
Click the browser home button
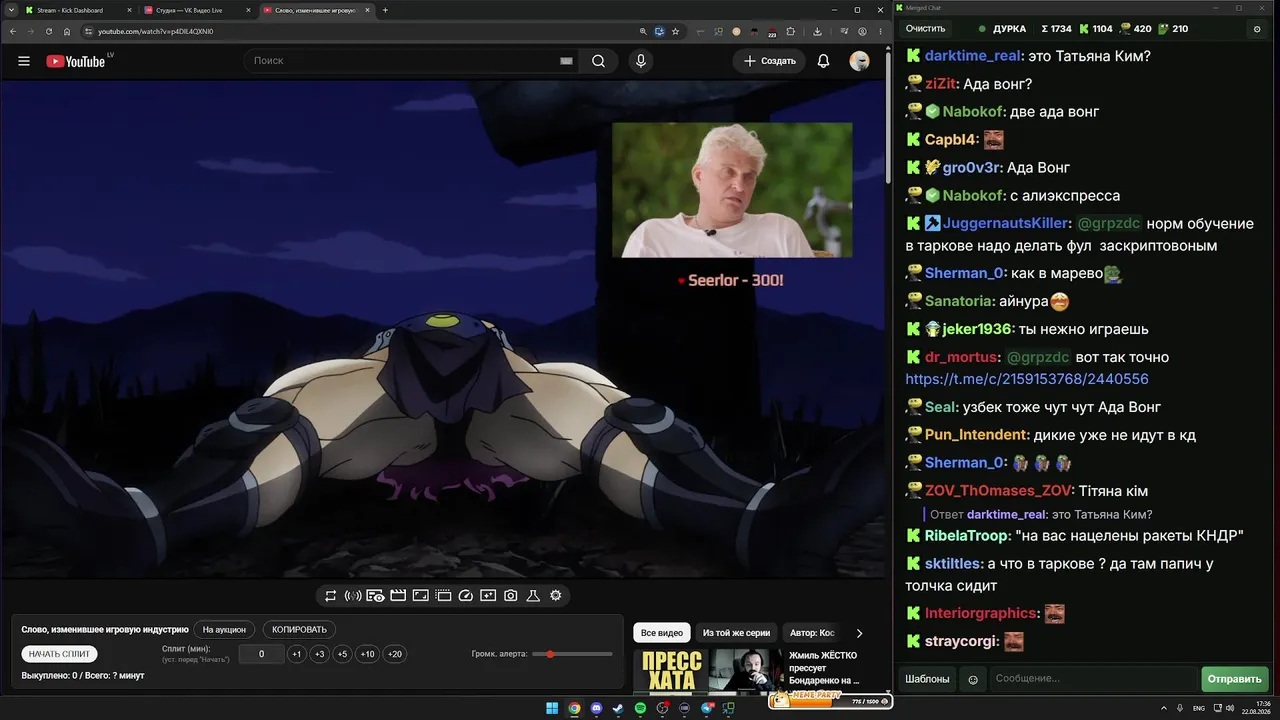67,31
